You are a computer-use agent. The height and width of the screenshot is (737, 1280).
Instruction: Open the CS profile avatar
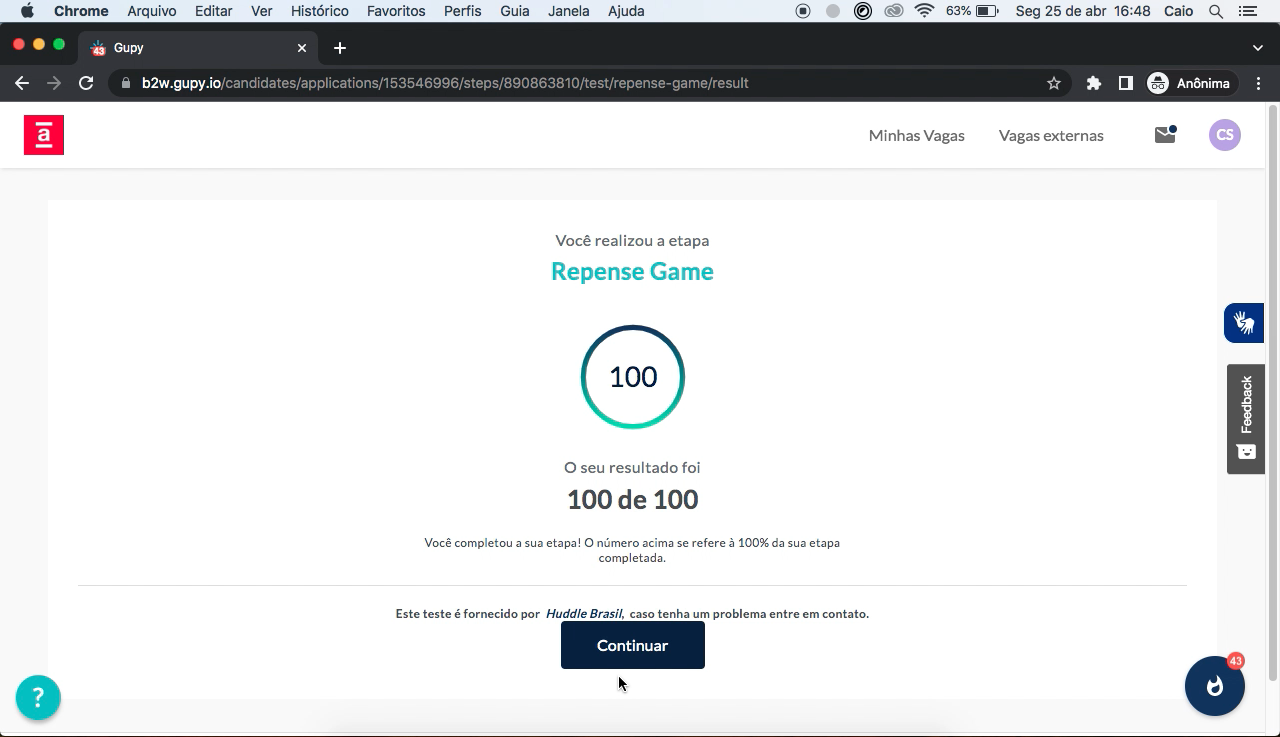pyautogui.click(x=1224, y=135)
